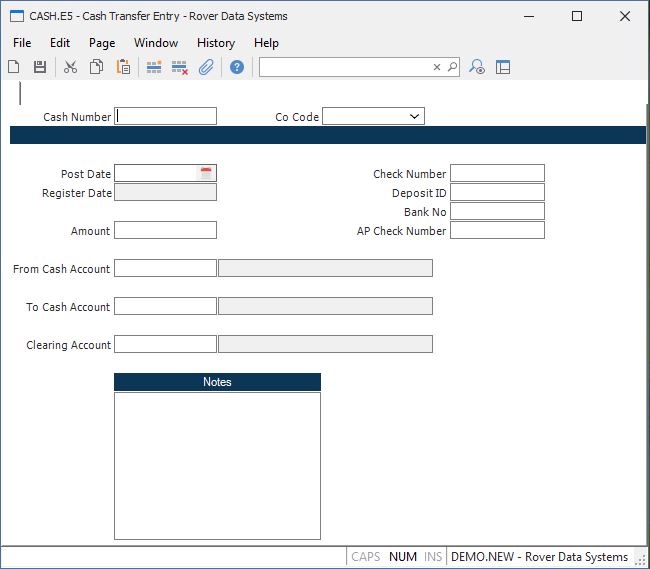Viewport: 650px width, 569px height.
Task: Clear the toolbar search box with X
Action: 437,67
